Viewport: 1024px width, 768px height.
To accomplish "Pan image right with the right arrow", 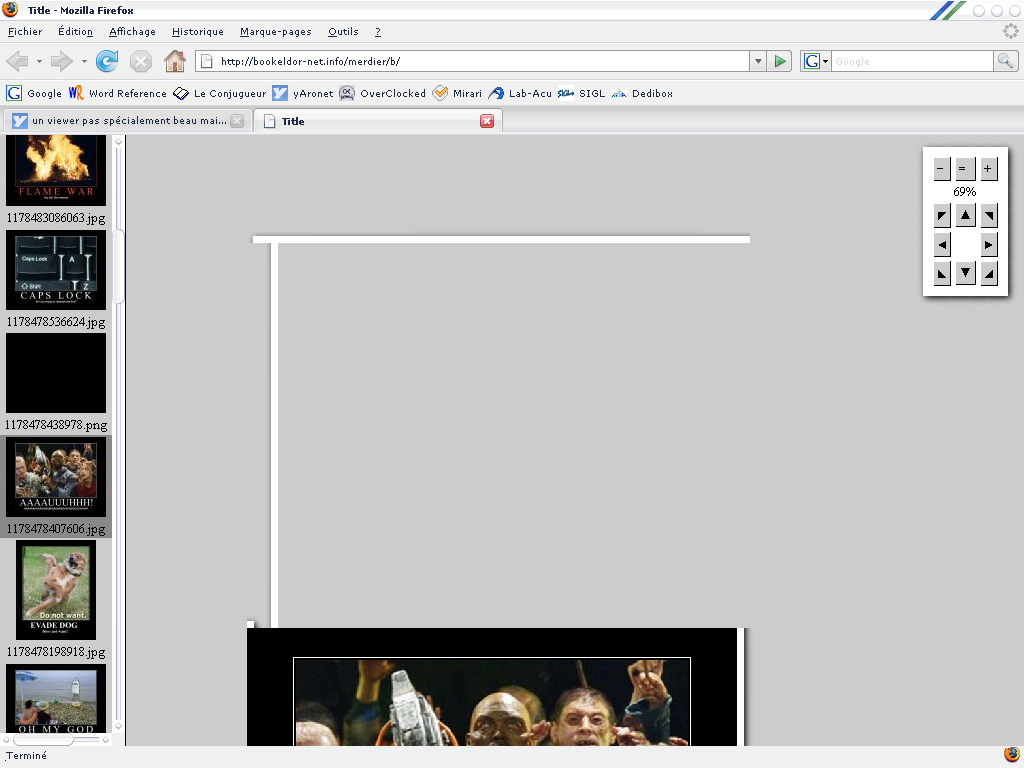I will (989, 245).
